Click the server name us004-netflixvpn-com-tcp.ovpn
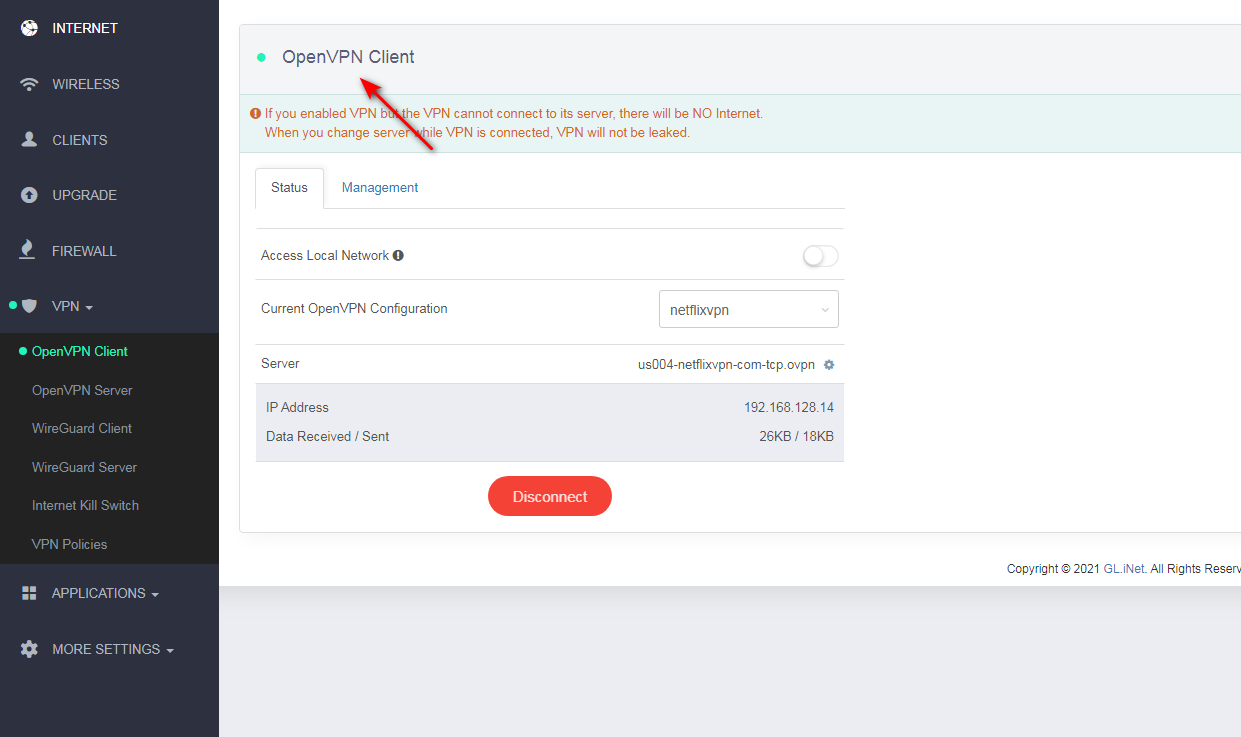1241x737 pixels. point(726,364)
